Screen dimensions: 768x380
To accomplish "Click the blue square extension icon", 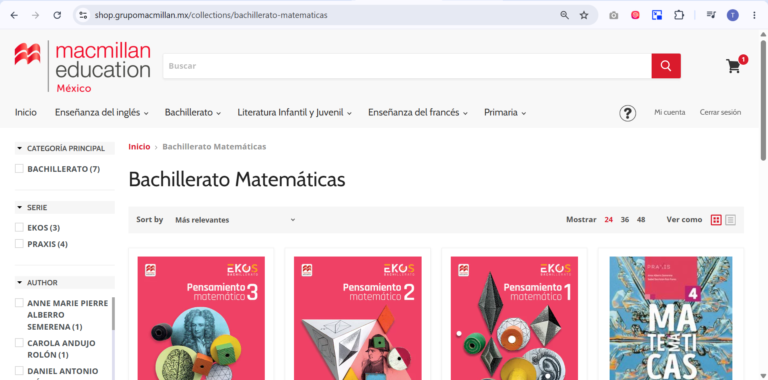I will point(657,15).
